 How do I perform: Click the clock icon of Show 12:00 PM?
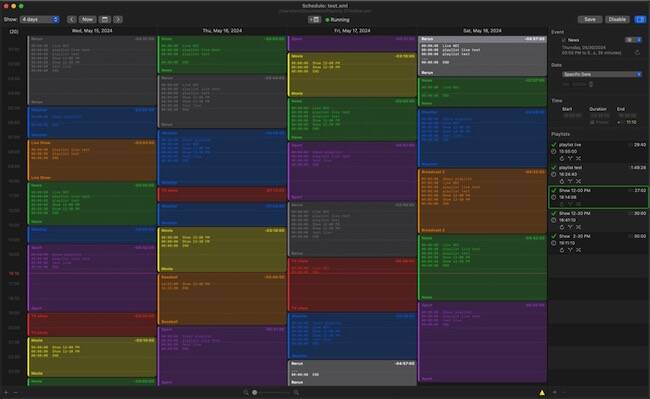554,197
